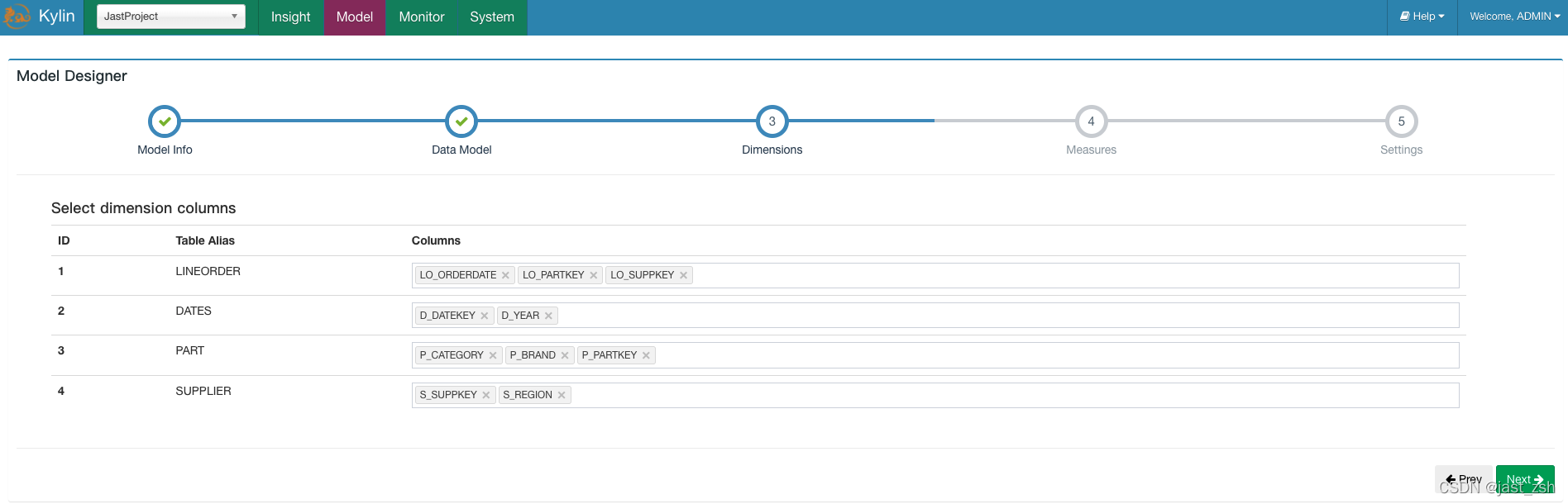Open the Help dropdown menu

coord(1422,17)
